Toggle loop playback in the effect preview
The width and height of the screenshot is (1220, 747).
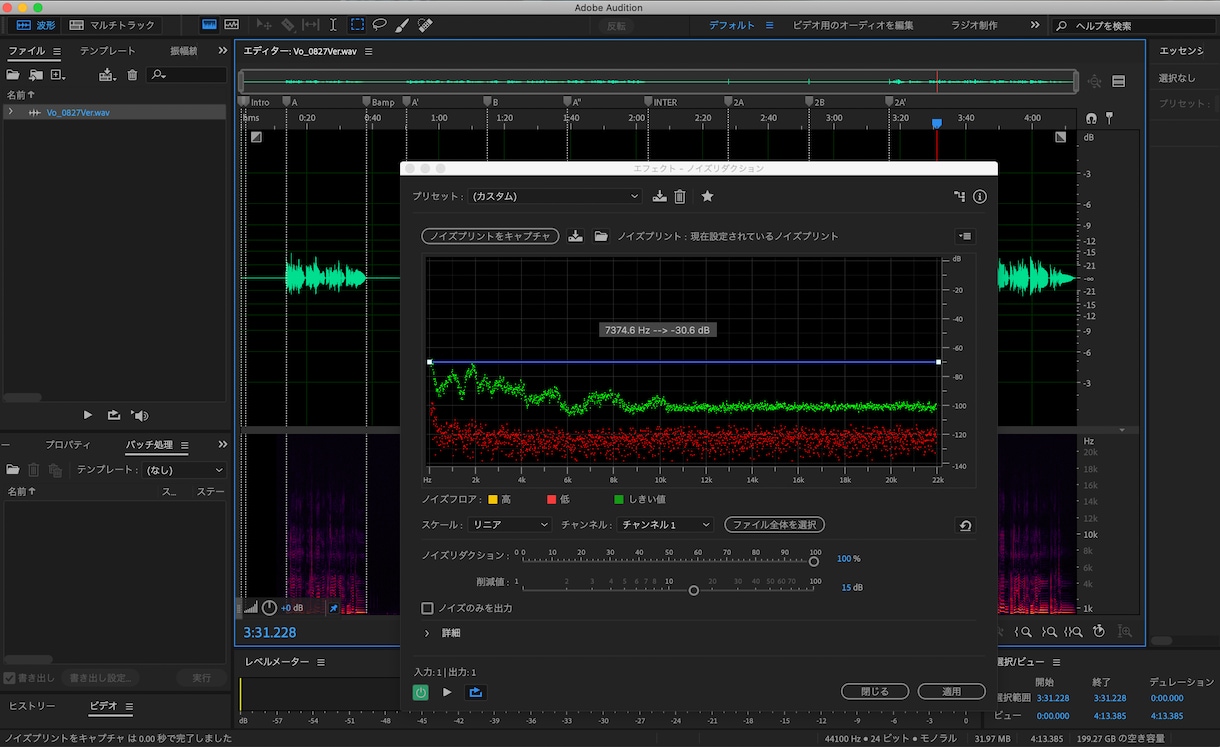click(476, 692)
